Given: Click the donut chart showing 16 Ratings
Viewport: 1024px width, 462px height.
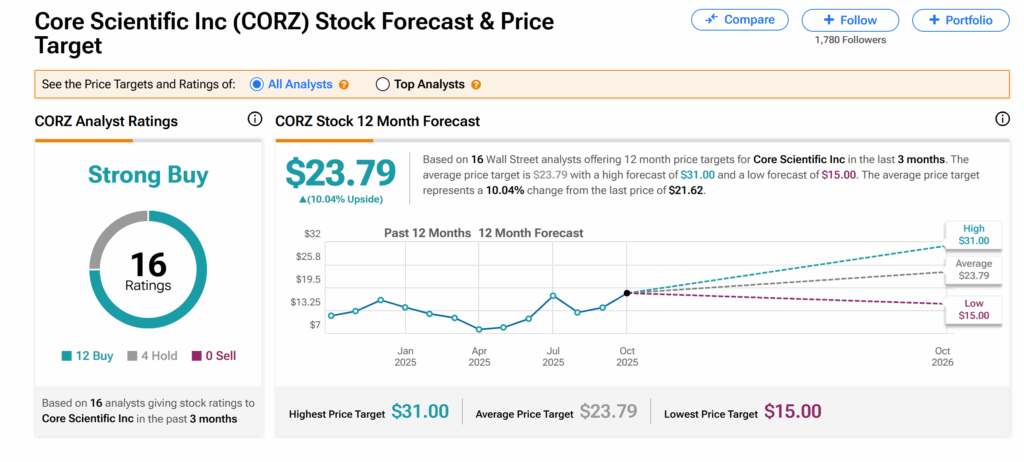Looking at the screenshot, I should pos(148,270).
